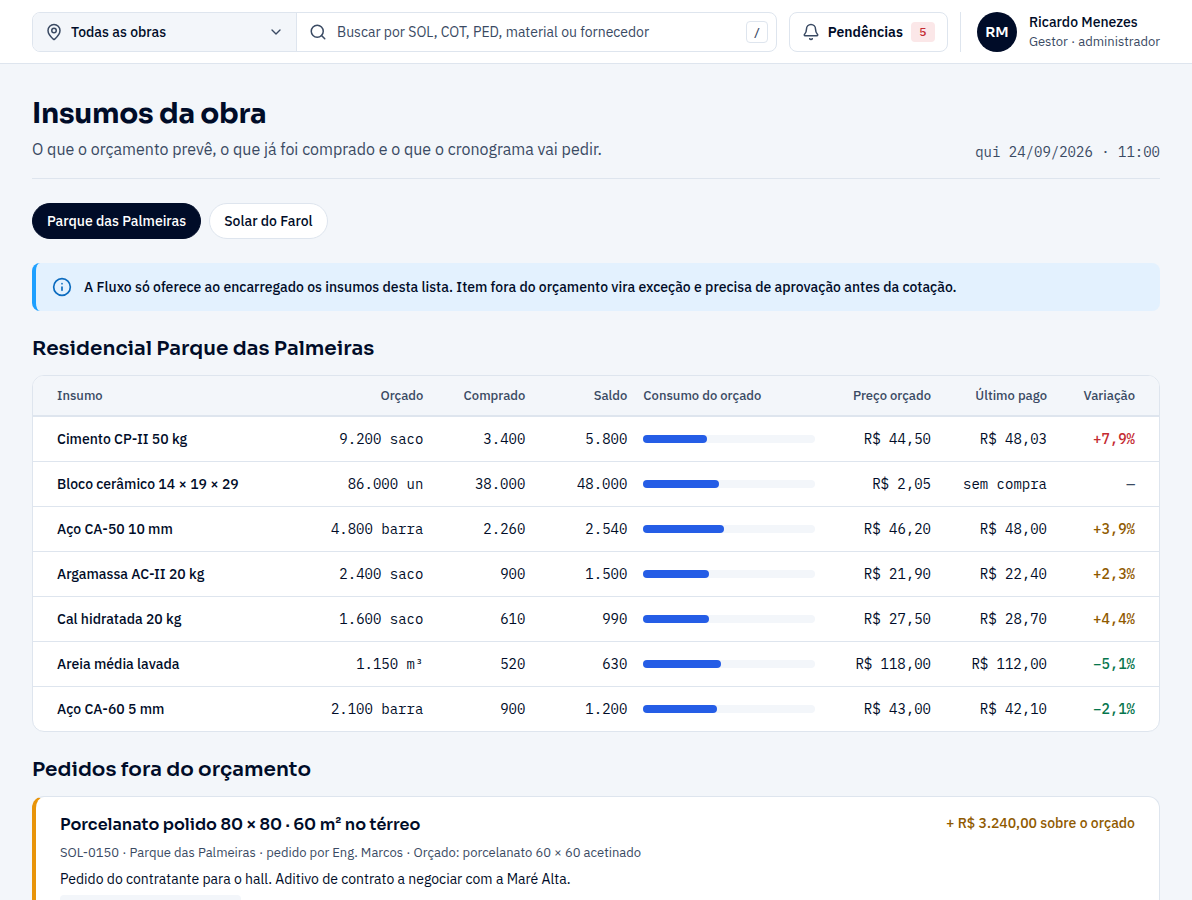The height and width of the screenshot is (900, 1192).
Task: Click the bell icon in Pendências
Action: point(811,32)
